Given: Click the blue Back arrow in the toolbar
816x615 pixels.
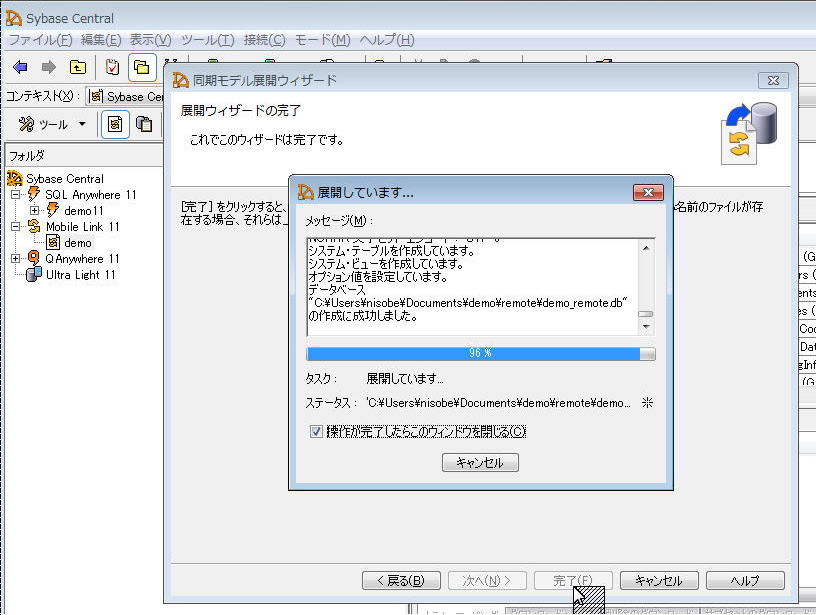Looking at the screenshot, I should (20, 68).
